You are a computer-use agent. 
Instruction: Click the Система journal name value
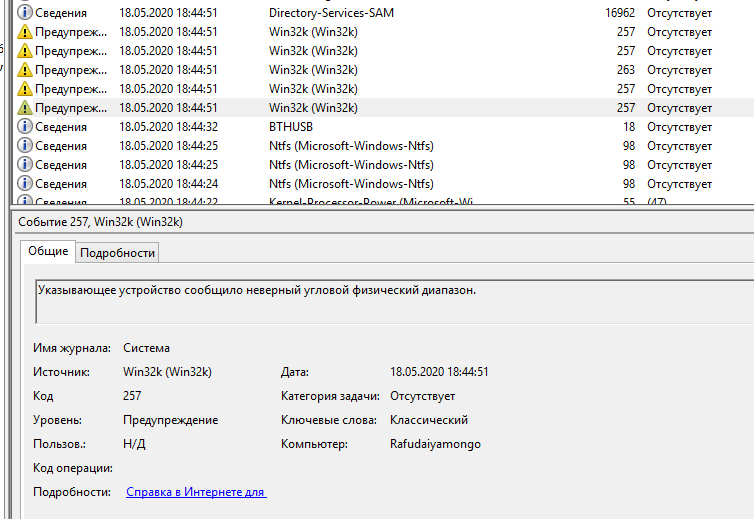coord(146,348)
